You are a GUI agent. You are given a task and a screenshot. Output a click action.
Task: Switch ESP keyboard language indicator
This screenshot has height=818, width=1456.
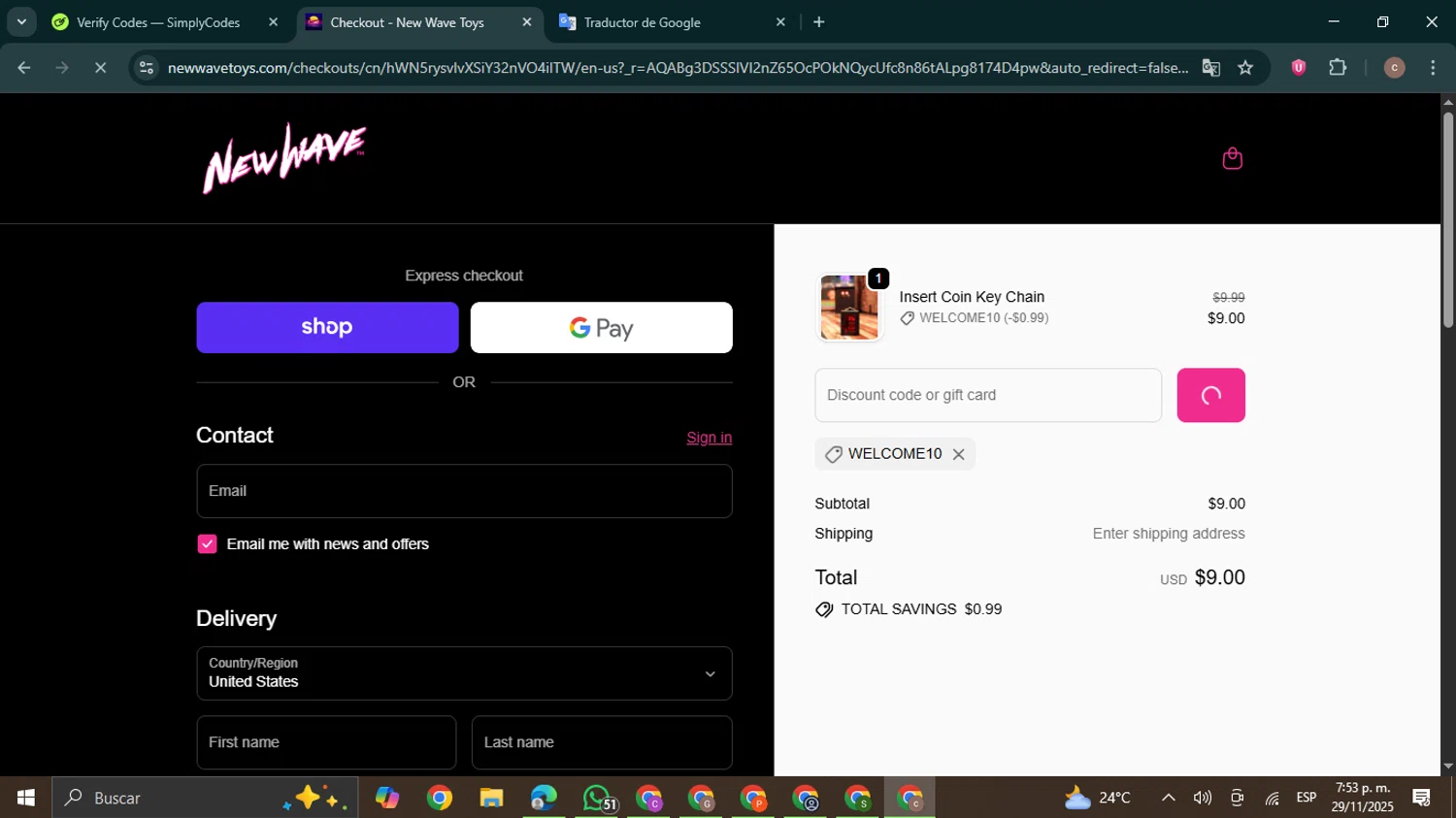1307,798
